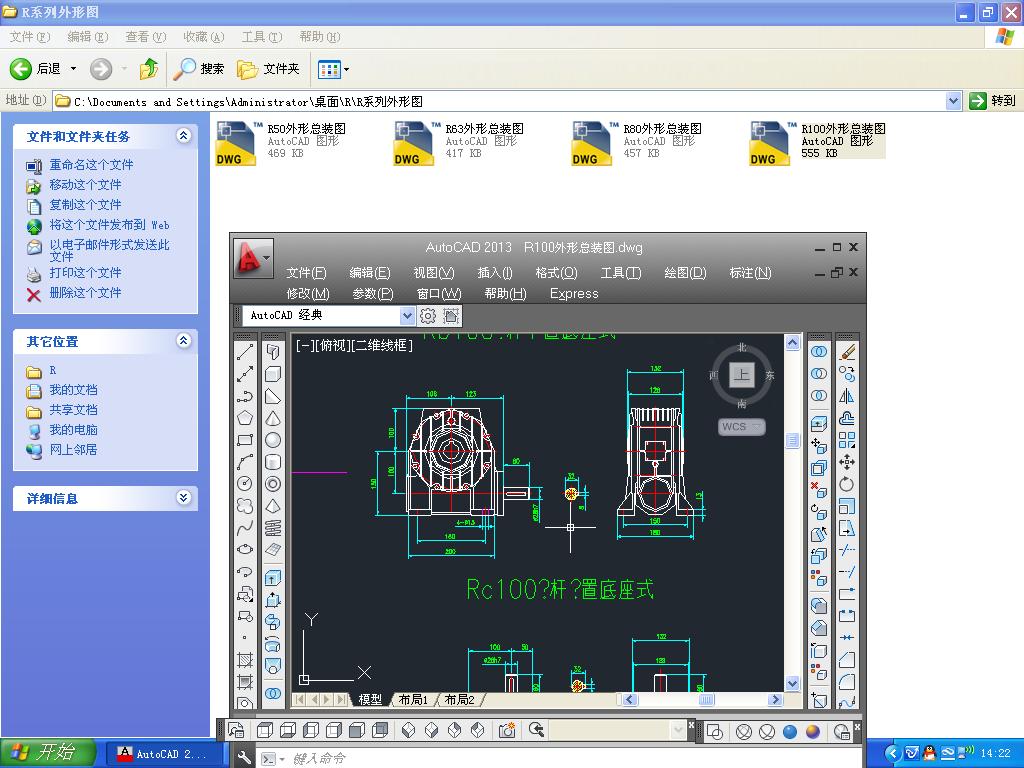Select the Rectangle draw tool
This screenshot has height=768, width=1024.
click(x=245, y=440)
